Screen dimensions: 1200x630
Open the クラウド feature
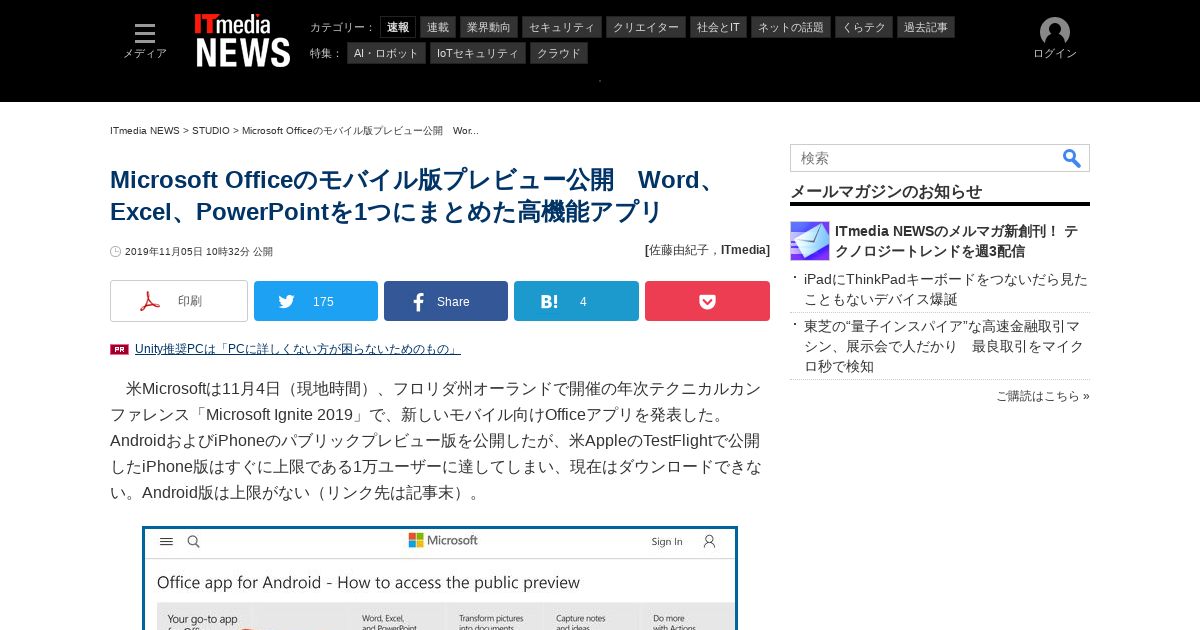[559, 53]
